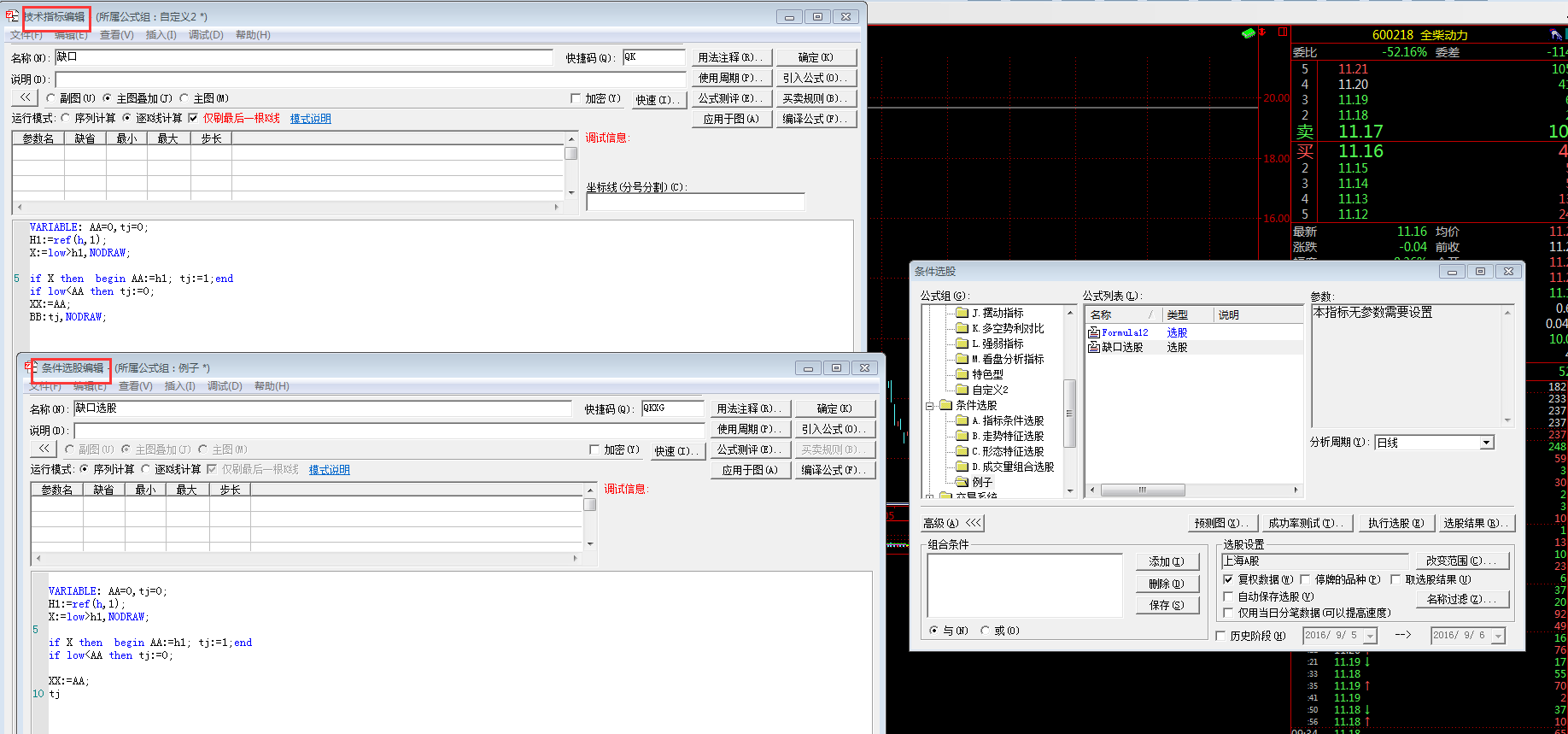Open the 分析周期 dropdown showing 日线
Viewport: 1568px width, 734px height.
[1487, 443]
